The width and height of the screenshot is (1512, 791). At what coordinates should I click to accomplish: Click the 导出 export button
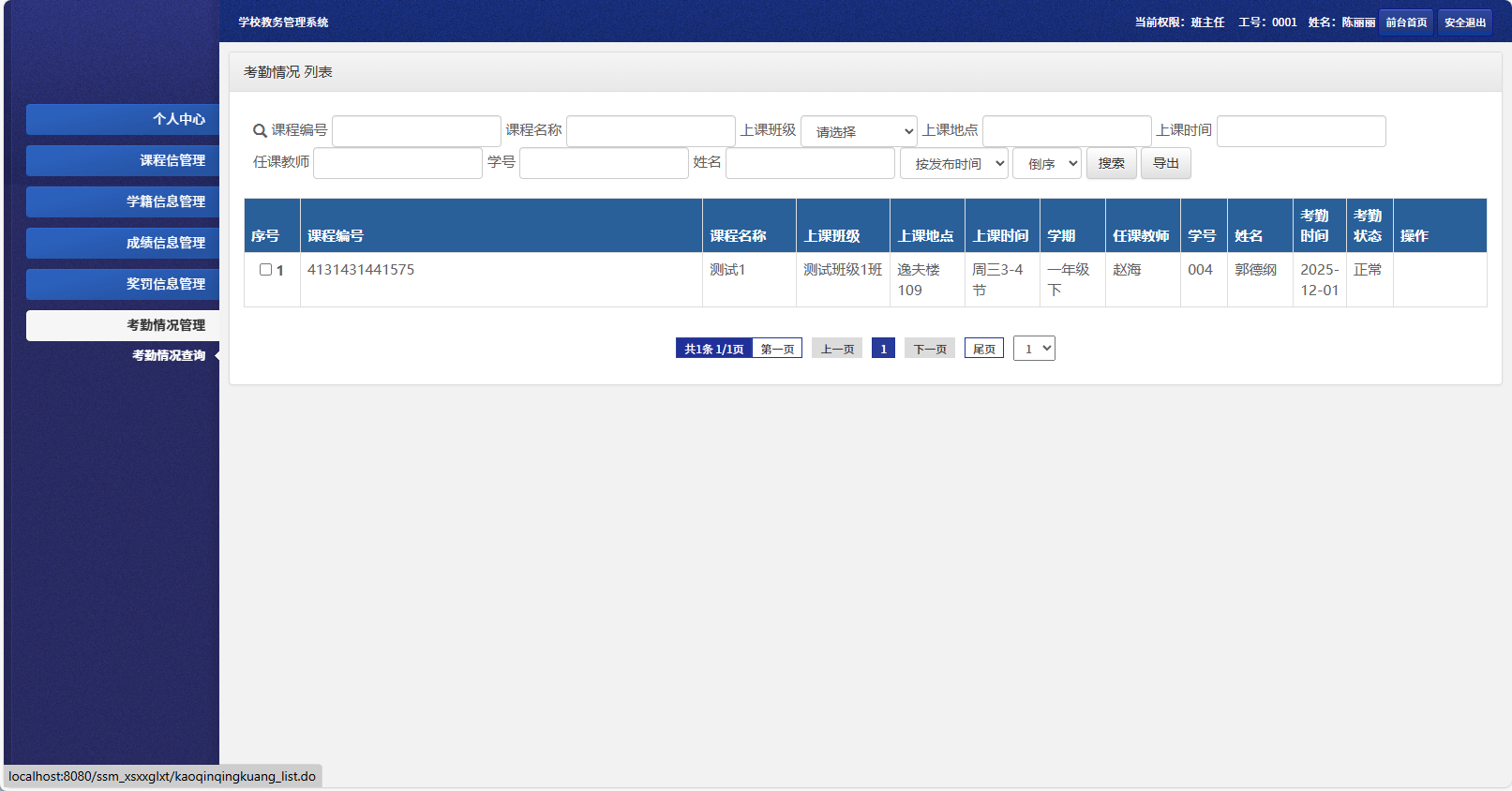point(1165,163)
